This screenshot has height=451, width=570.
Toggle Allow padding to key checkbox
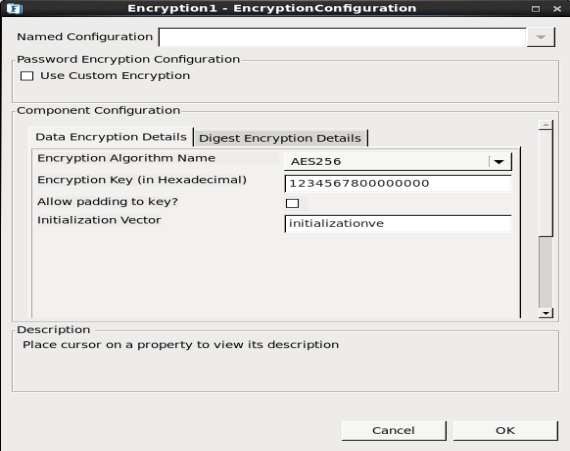[293, 204]
